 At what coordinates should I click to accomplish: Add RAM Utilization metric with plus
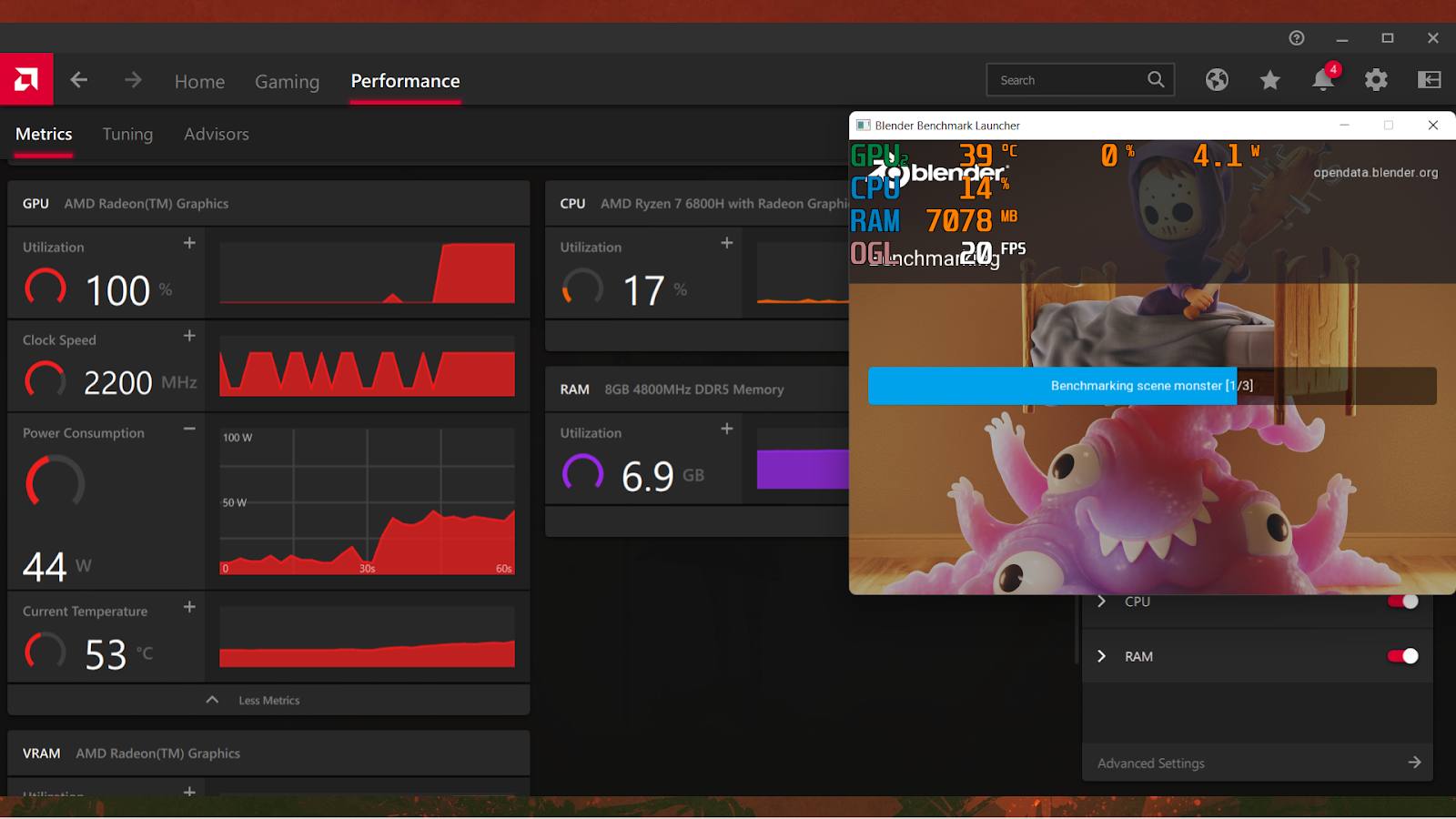[727, 429]
